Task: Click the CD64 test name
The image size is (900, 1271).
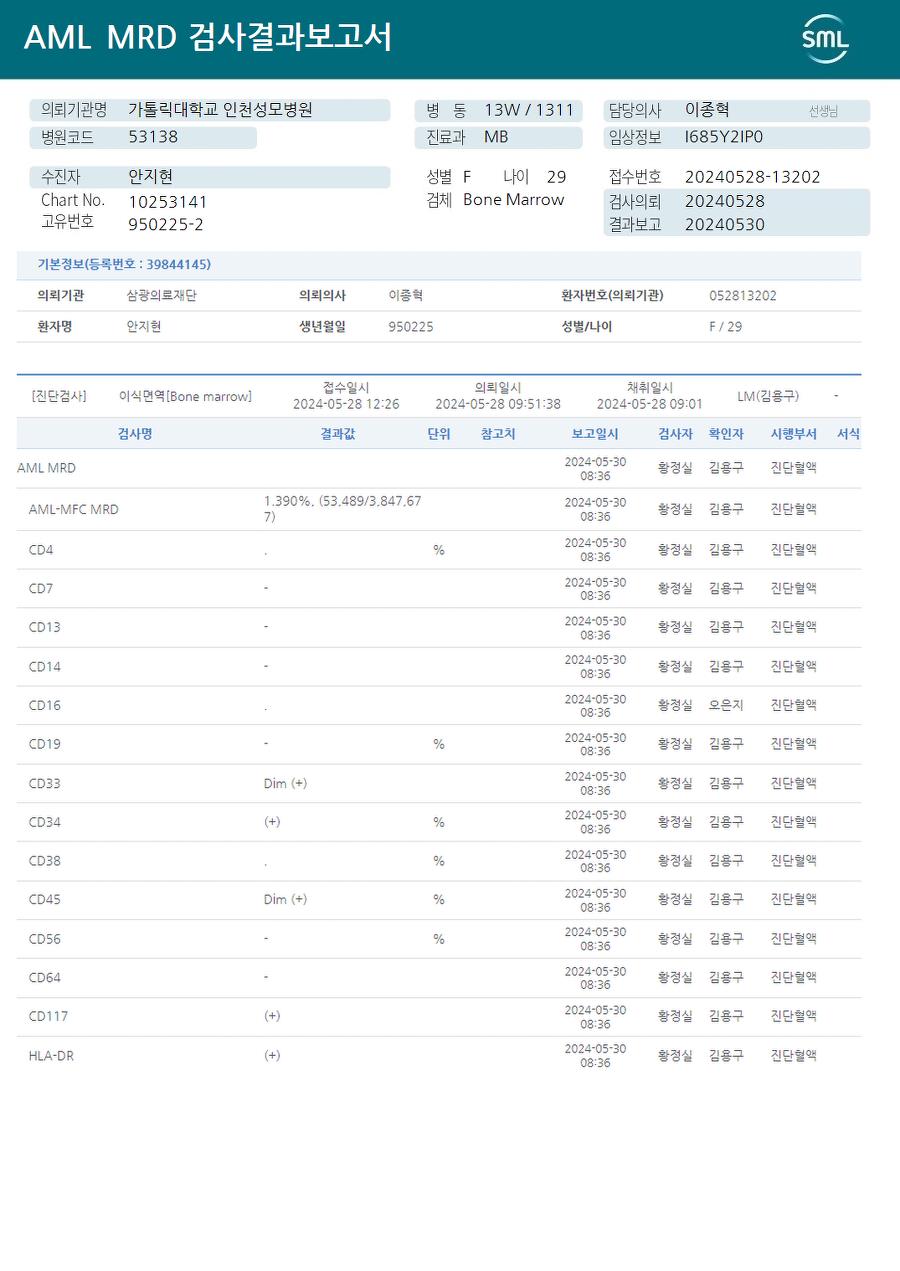Action: coord(44,978)
